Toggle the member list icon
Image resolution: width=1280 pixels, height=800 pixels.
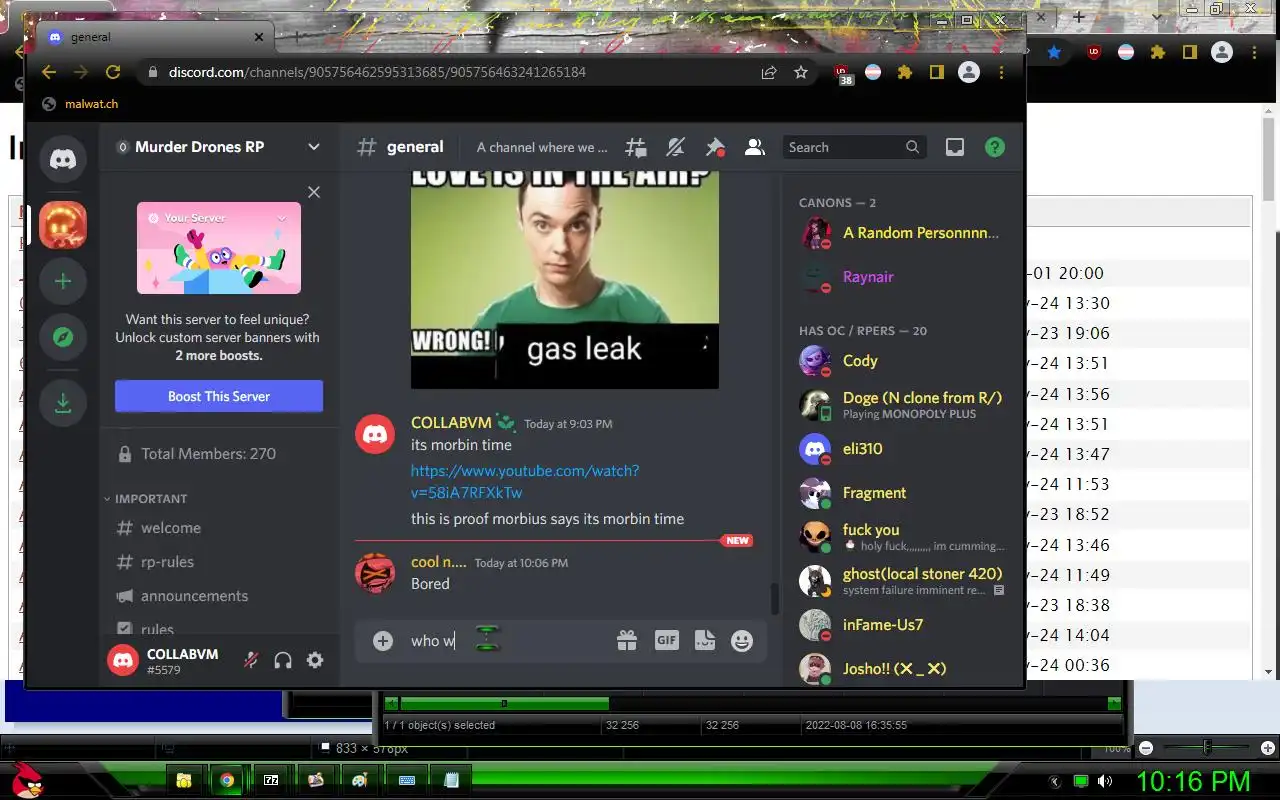(x=755, y=147)
